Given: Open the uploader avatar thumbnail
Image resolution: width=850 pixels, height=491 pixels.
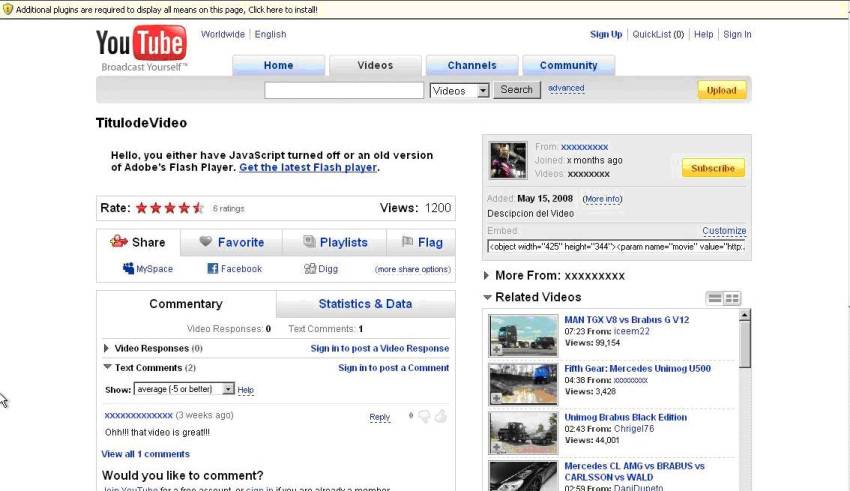Looking at the screenshot, I should [x=508, y=160].
